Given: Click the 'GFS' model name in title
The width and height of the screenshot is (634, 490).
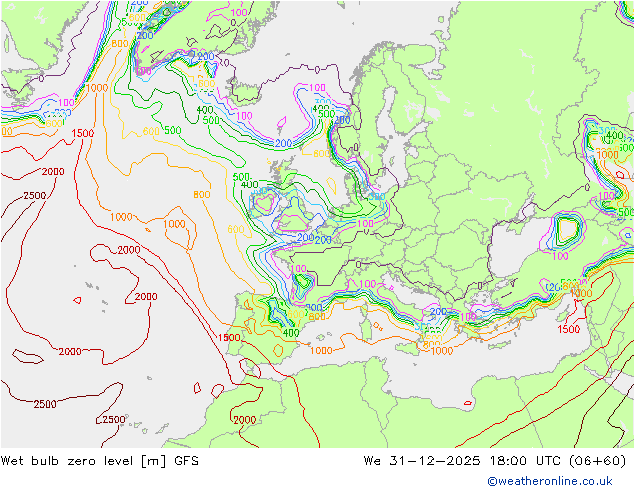Looking at the screenshot, I should (186, 461).
